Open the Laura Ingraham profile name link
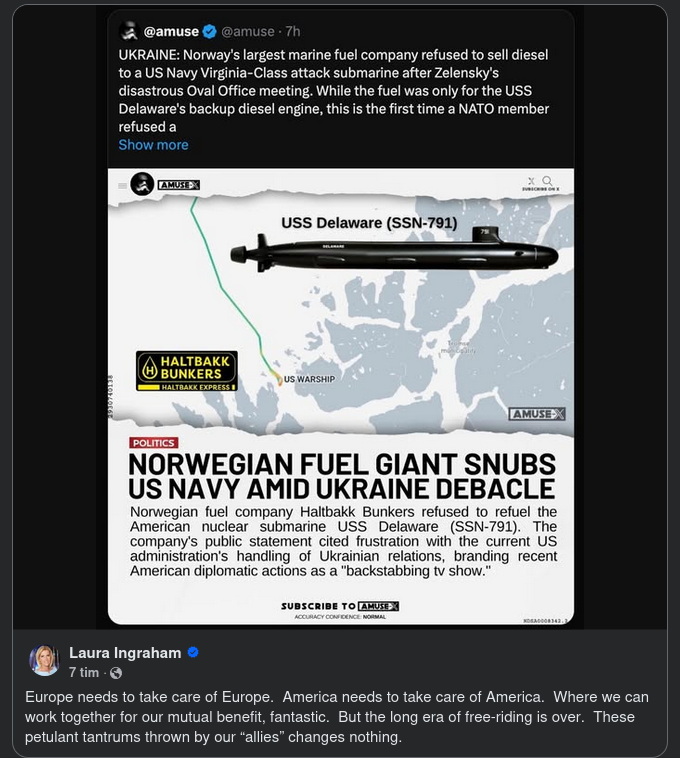680x758 pixels. [x=125, y=653]
